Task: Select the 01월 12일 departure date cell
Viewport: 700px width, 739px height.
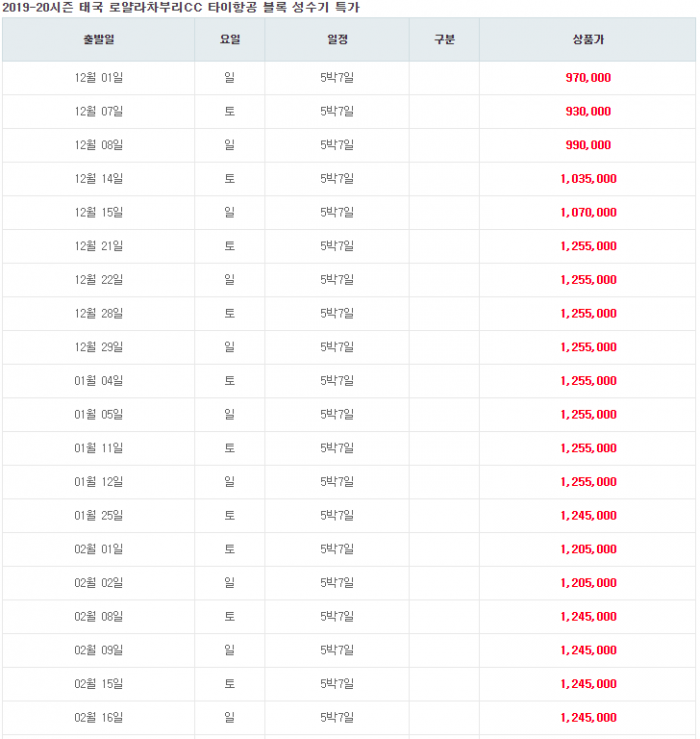Action: point(99,482)
